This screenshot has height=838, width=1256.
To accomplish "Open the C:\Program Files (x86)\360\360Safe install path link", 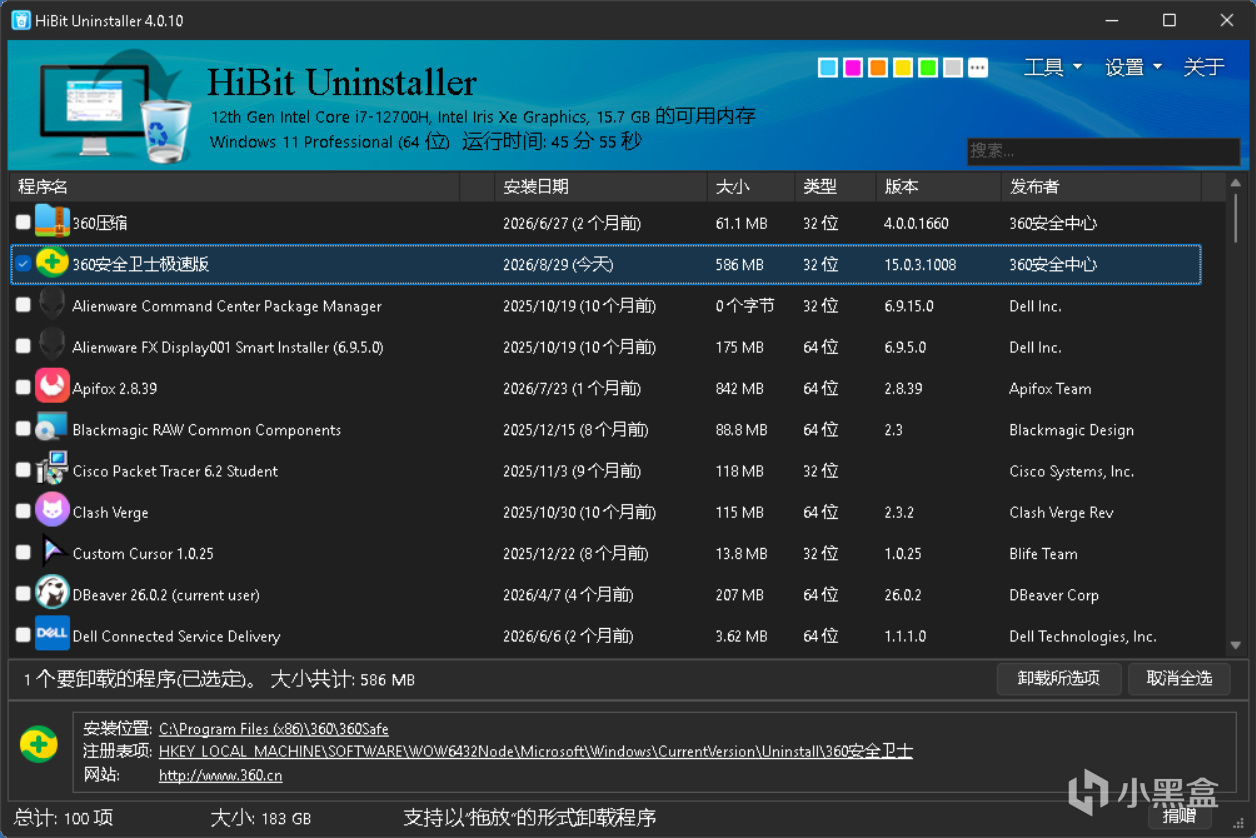I will [x=274, y=729].
